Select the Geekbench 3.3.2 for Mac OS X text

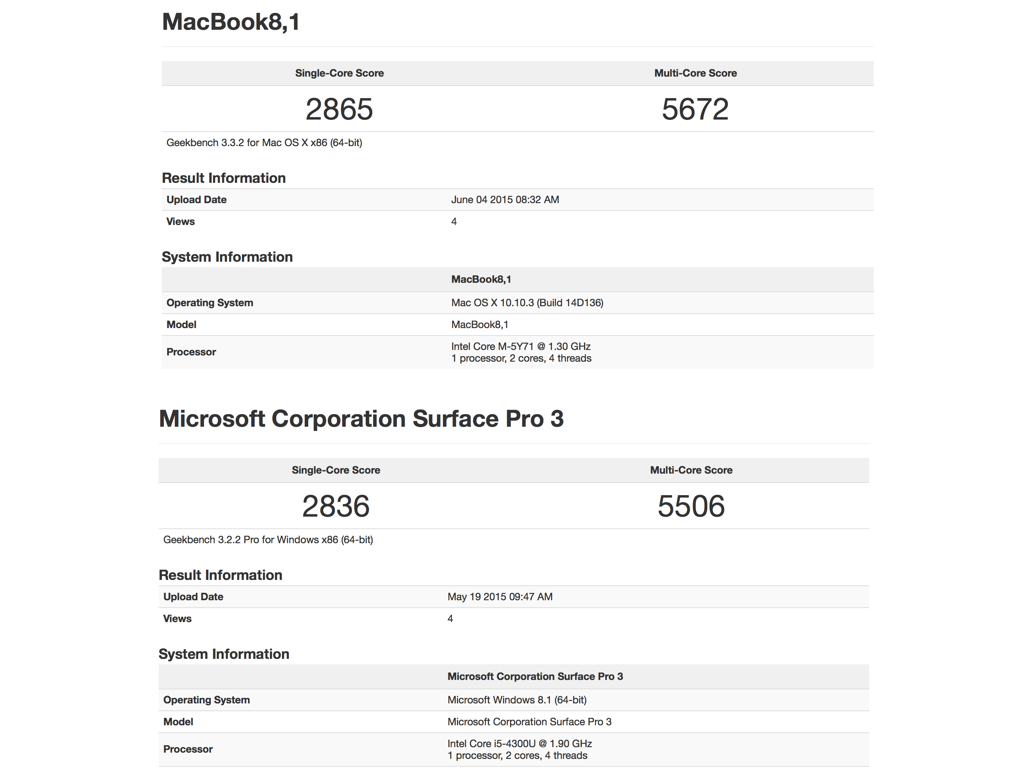pyautogui.click(x=264, y=143)
